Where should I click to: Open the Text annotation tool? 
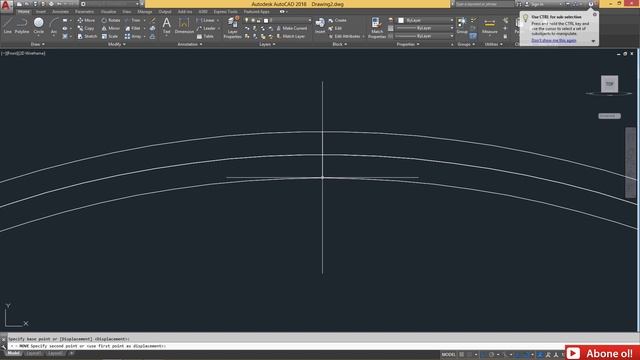point(167,25)
